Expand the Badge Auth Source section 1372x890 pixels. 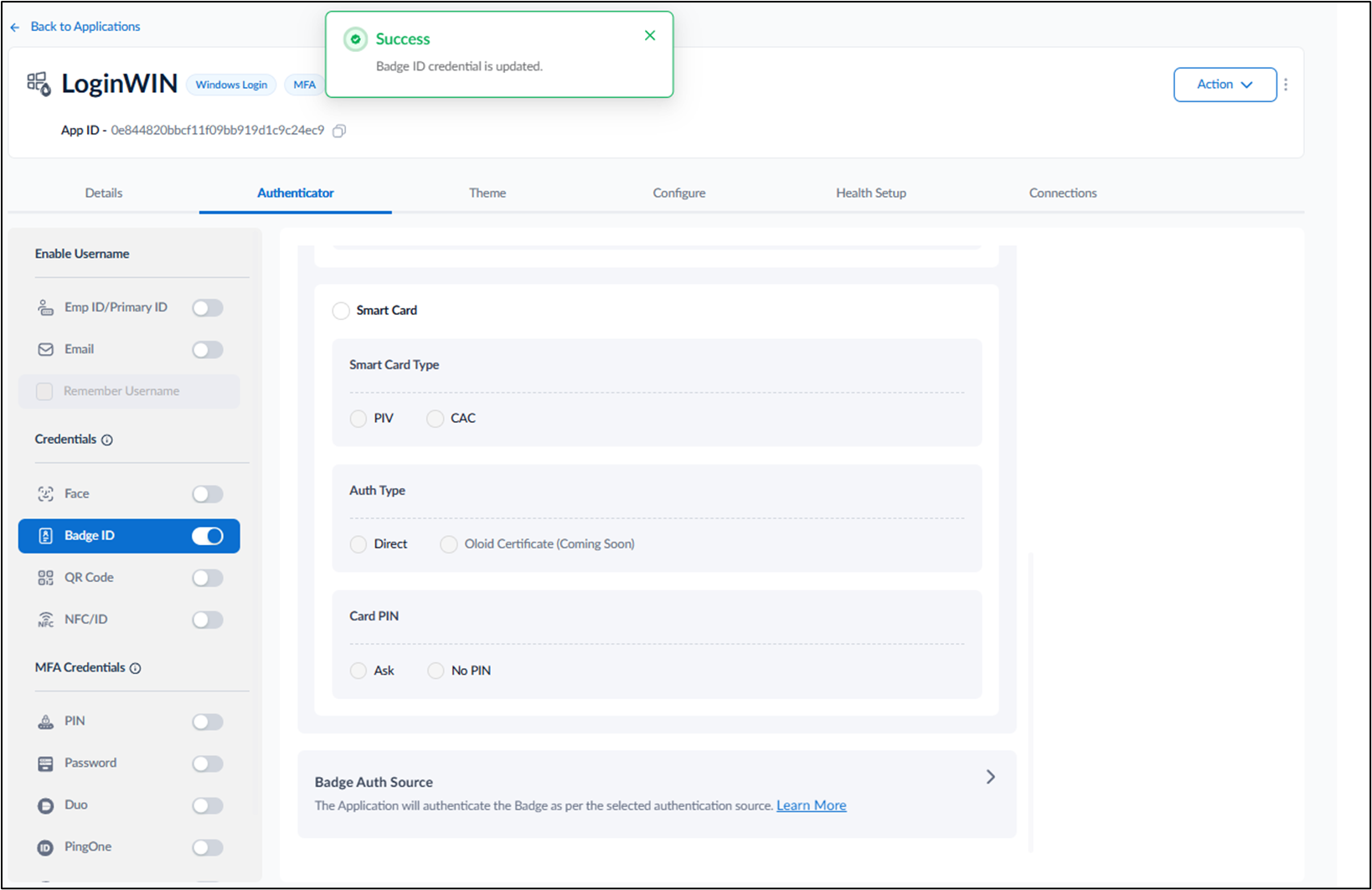coord(991,777)
